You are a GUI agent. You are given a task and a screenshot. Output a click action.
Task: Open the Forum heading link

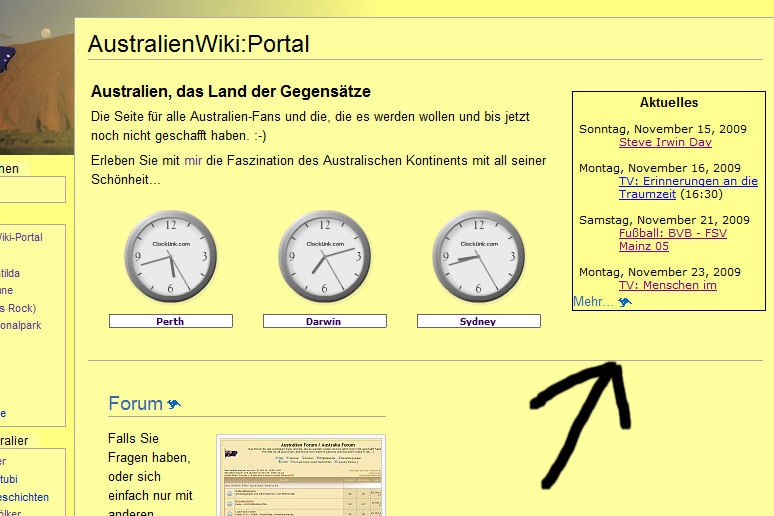[x=135, y=404]
